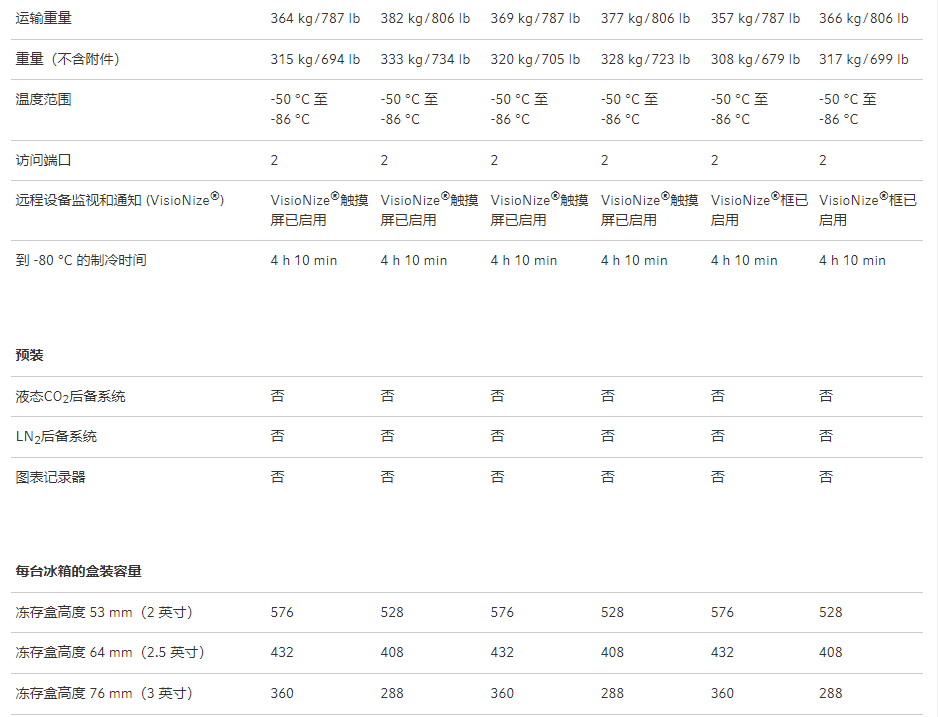This screenshot has width=938, height=717.
Task: Select the 冻存盒高度 76 mm row label
Action: [104, 693]
